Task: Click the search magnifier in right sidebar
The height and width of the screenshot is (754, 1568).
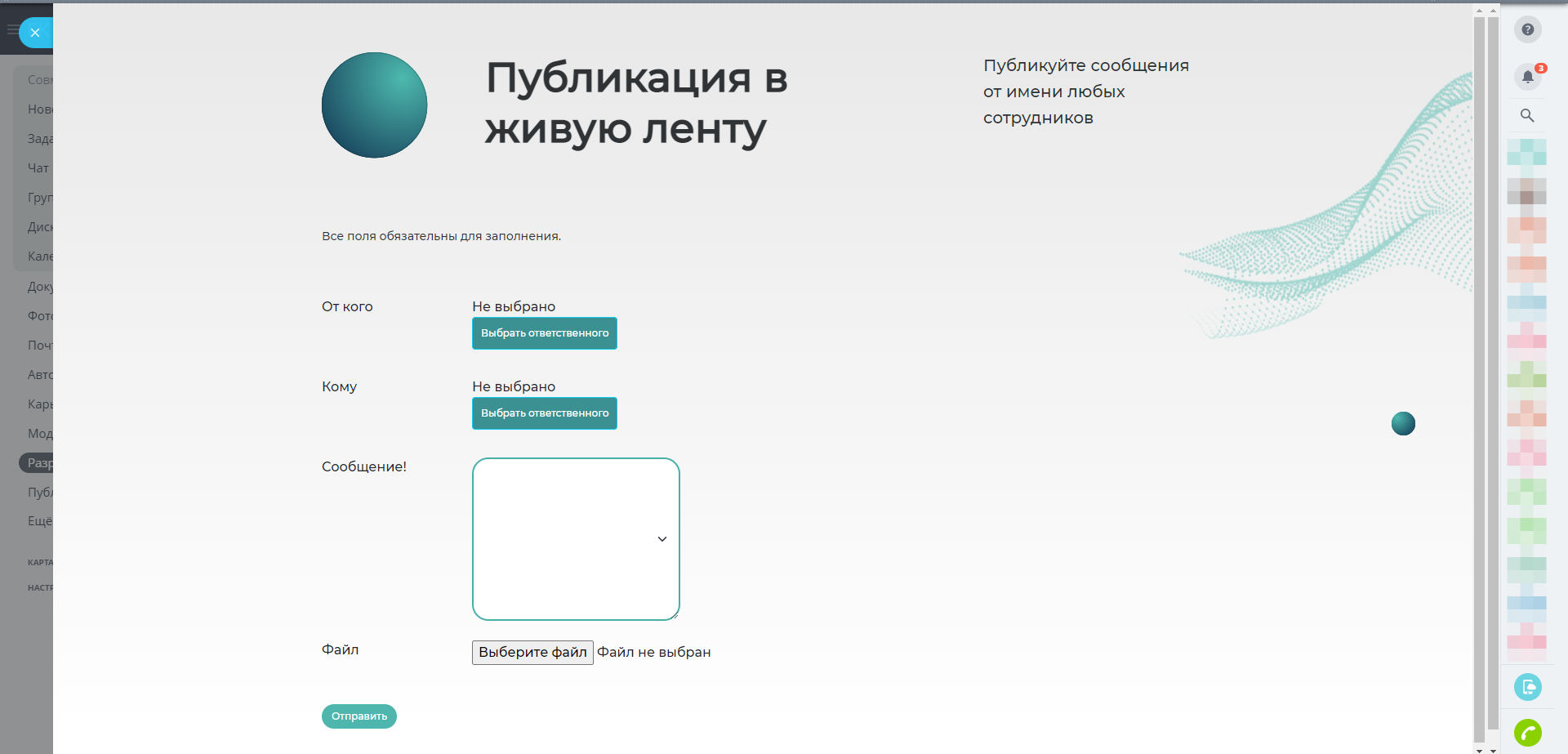Action: (1527, 115)
